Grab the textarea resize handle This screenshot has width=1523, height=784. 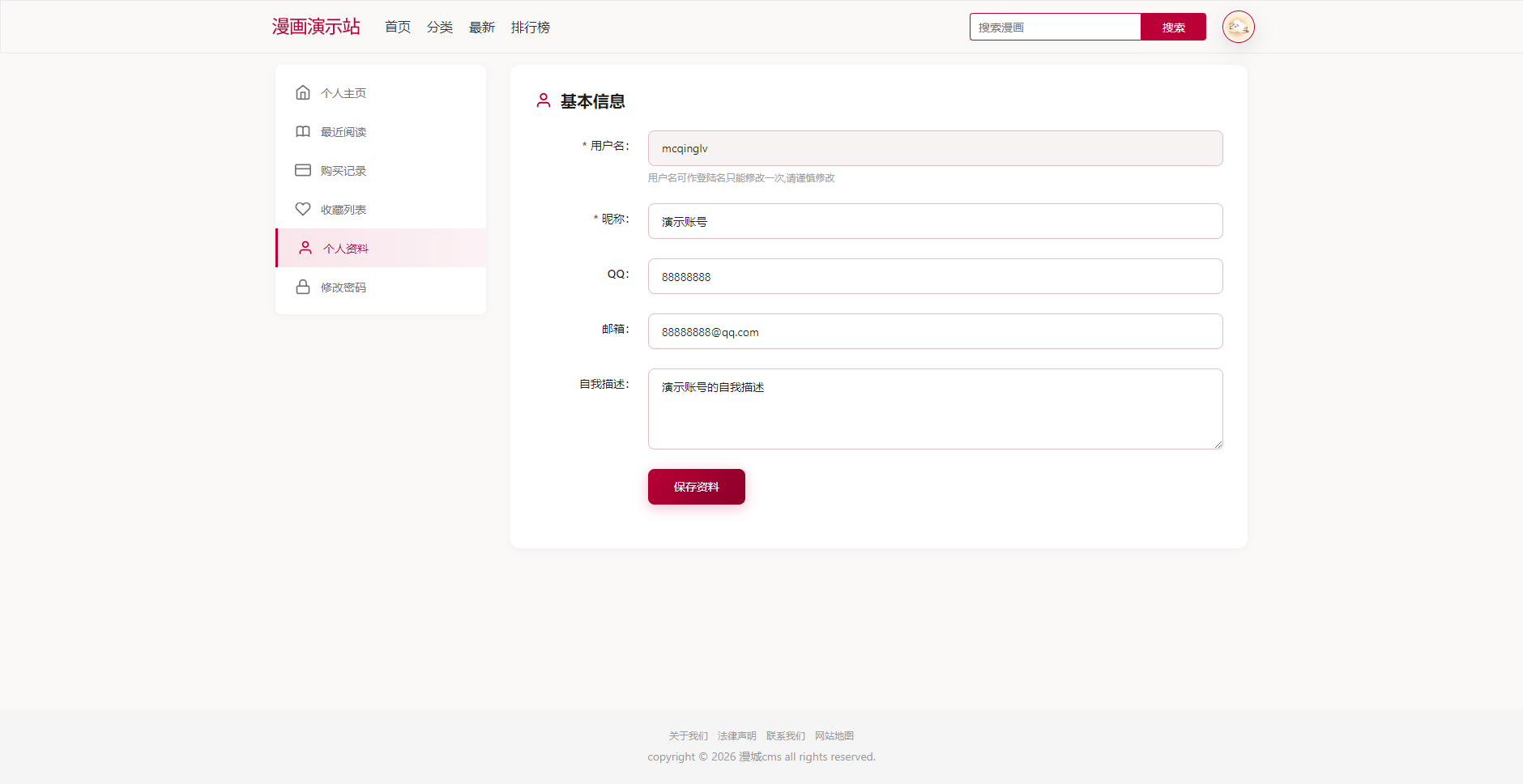(x=1218, y=444)
